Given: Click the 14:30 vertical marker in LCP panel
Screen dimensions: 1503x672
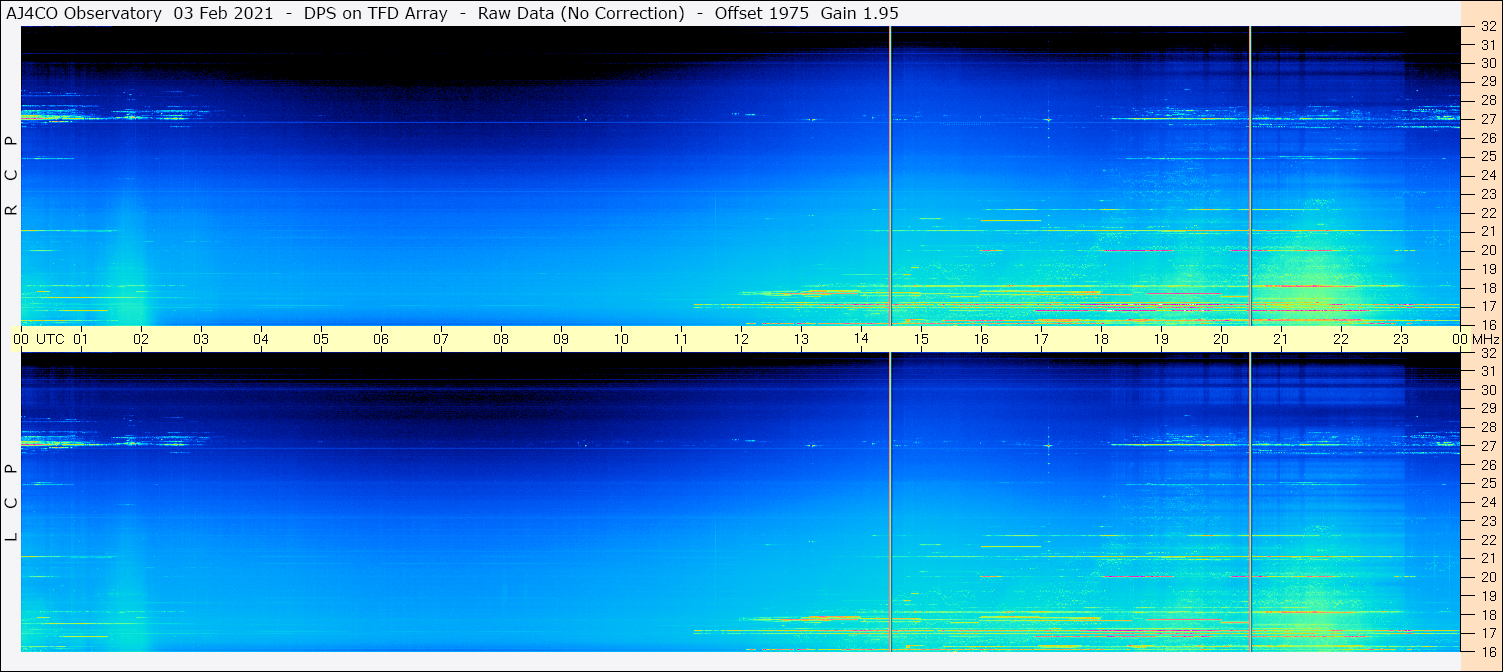Looking at the screenshot, I should click(x=890, y=501).
